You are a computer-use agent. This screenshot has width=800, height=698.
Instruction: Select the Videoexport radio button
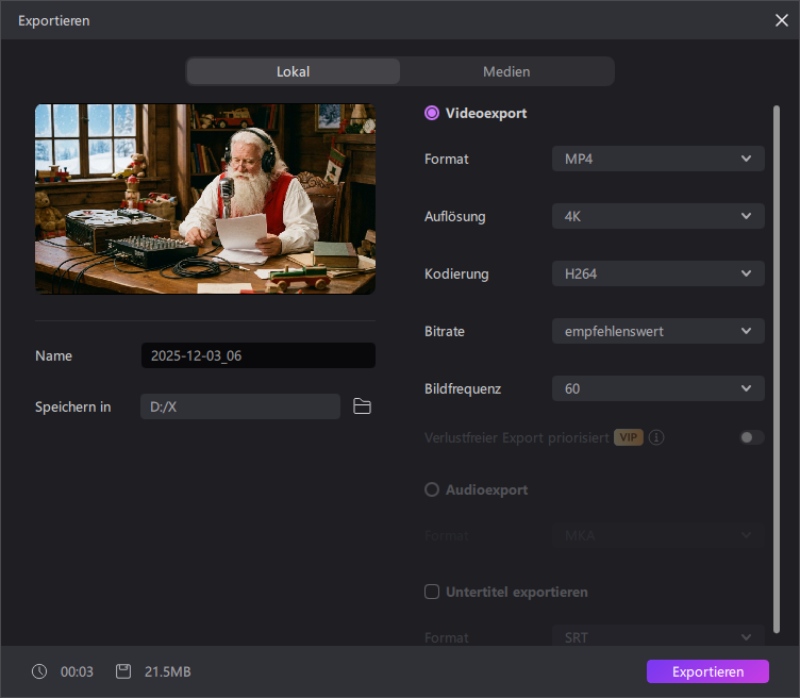tap(432, 113)
